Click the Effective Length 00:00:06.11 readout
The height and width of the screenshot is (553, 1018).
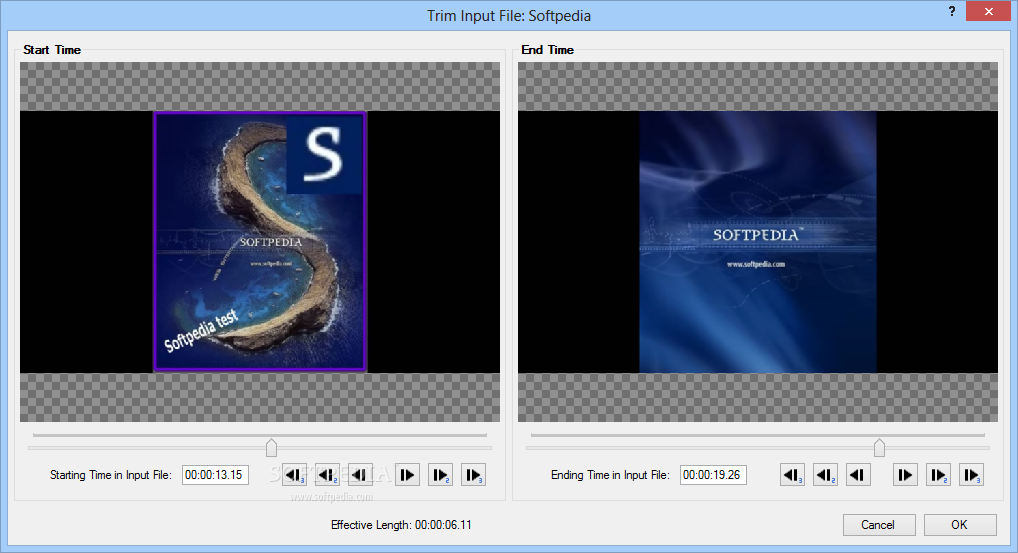[401, 525]
